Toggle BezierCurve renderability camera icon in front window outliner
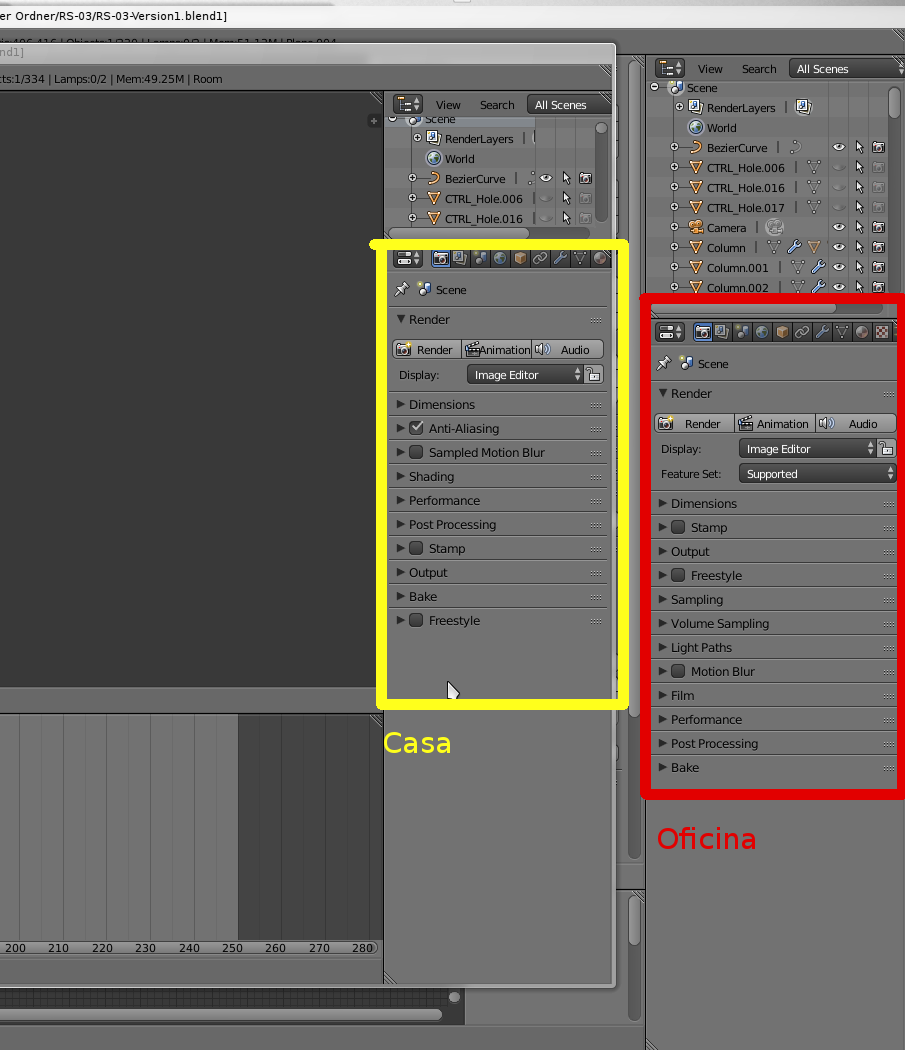905x1050 pixels. click(585, 178)
